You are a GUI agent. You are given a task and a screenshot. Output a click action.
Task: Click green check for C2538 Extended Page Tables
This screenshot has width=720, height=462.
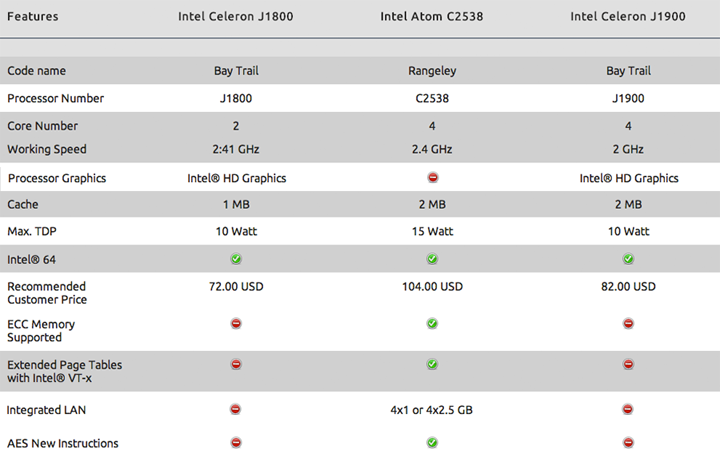[432, 364]
